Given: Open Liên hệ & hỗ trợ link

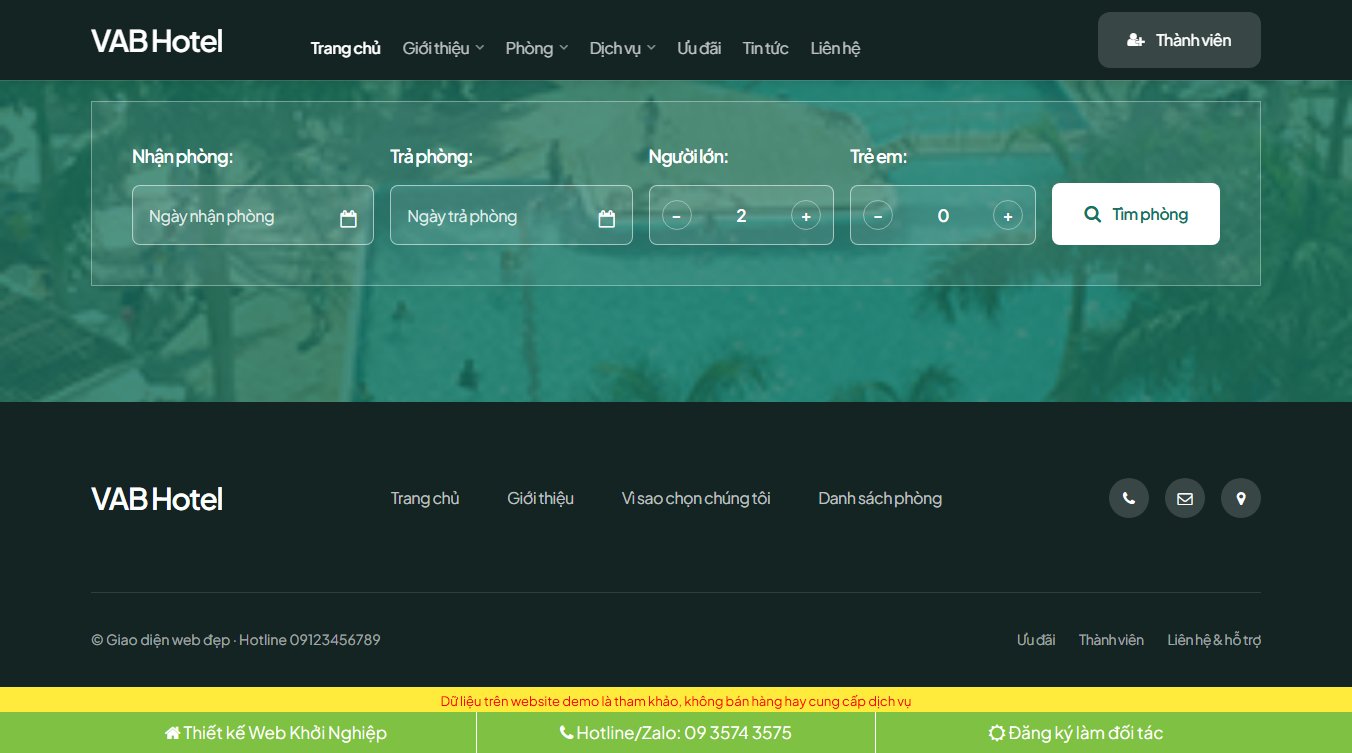Looking at the screenshot, I should point(1214,640).
